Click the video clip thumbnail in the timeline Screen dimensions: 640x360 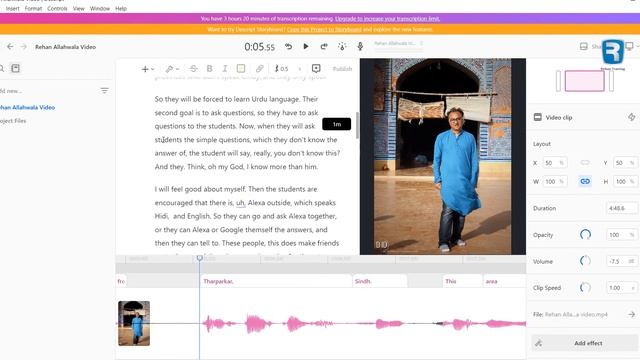(134, 323)
